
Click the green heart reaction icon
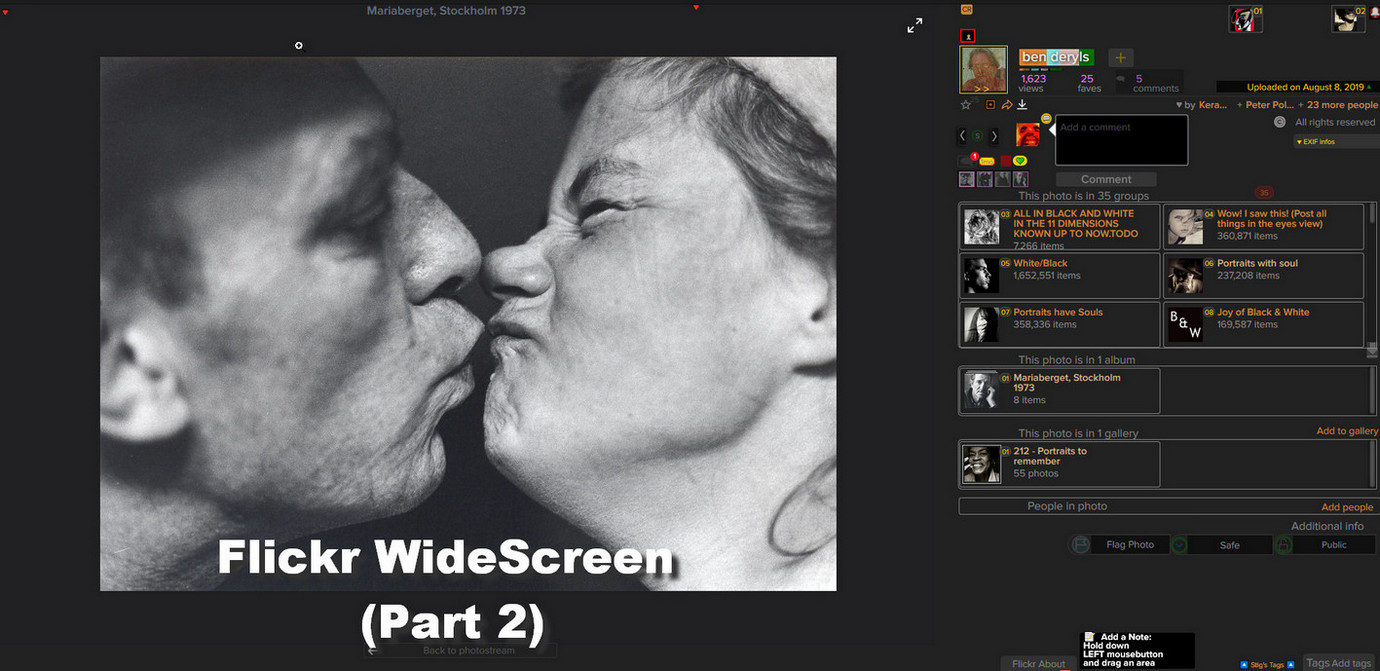pos(1020,161)
